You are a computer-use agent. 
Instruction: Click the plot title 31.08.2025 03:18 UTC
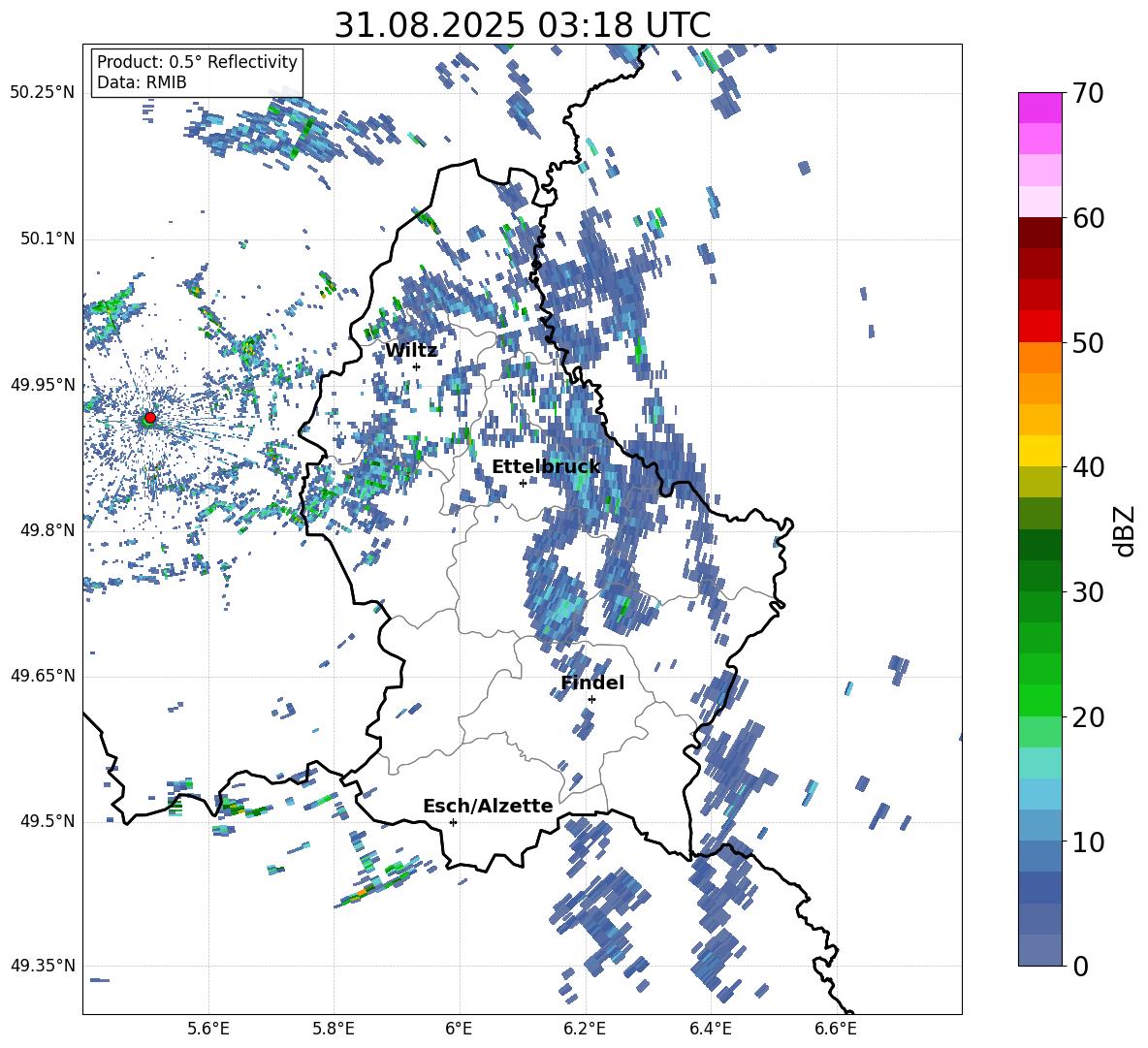[x=522, y=25]
